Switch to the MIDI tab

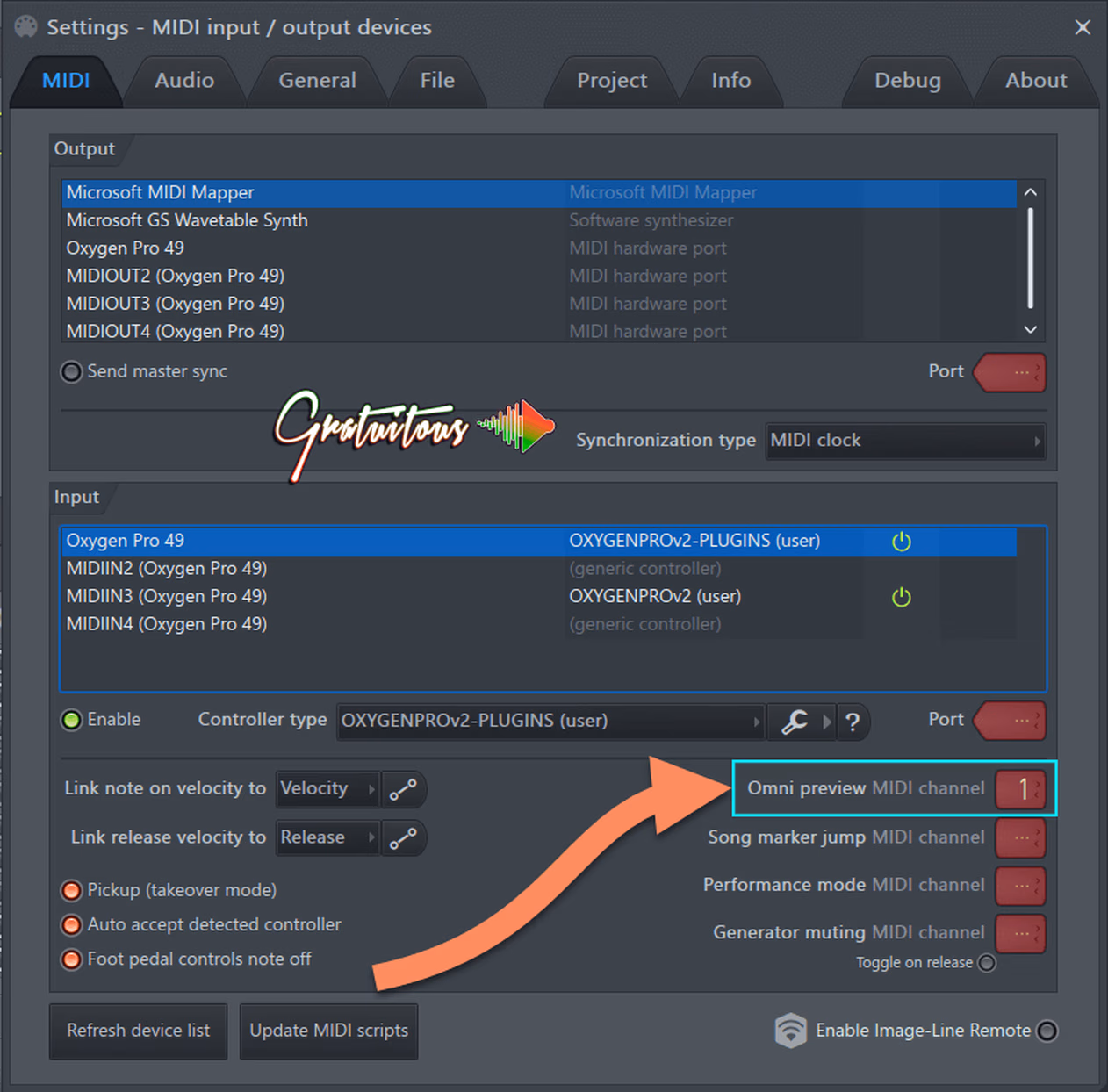66,81
